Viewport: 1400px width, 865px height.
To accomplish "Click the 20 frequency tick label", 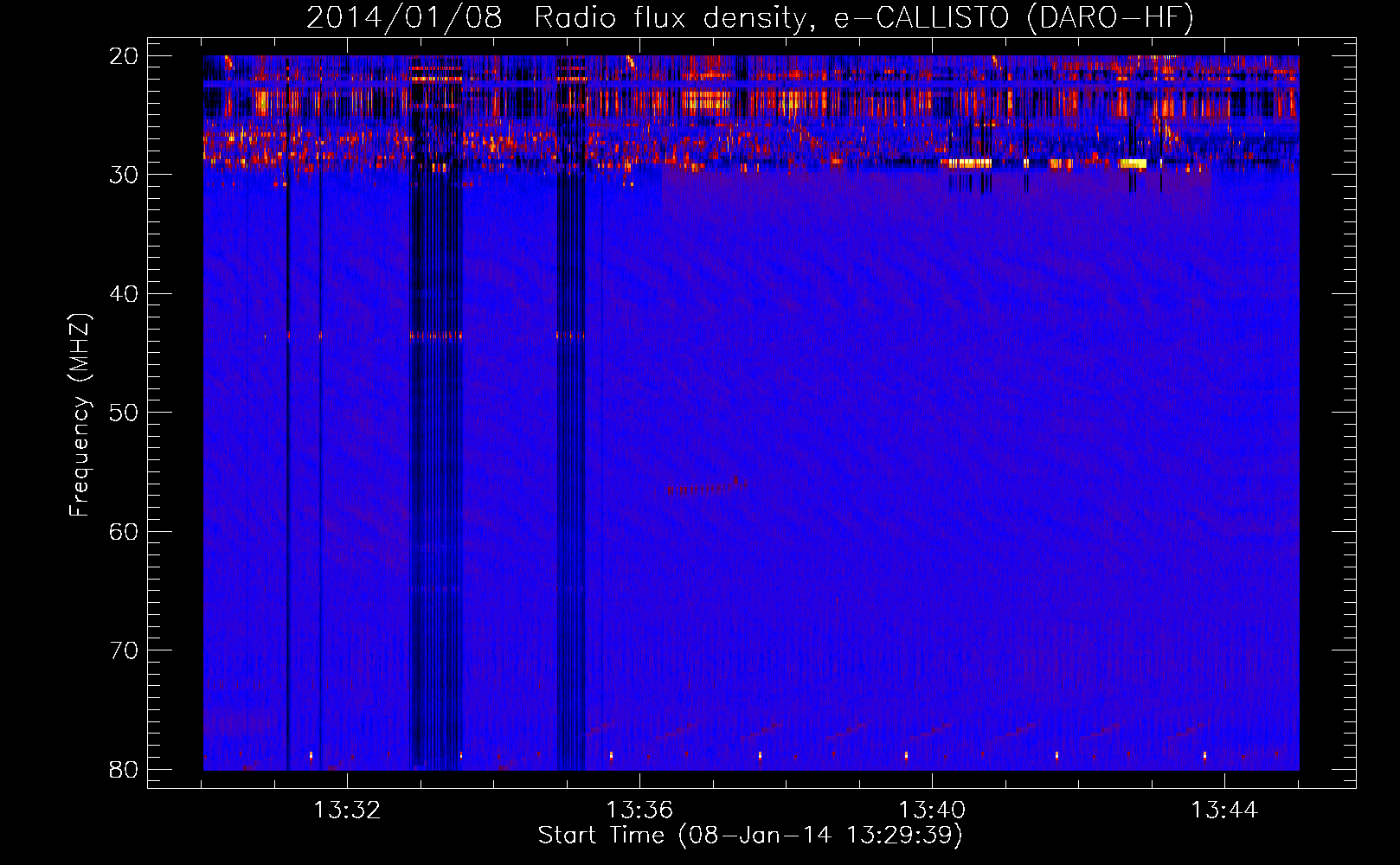I will [x=124, y=56].
